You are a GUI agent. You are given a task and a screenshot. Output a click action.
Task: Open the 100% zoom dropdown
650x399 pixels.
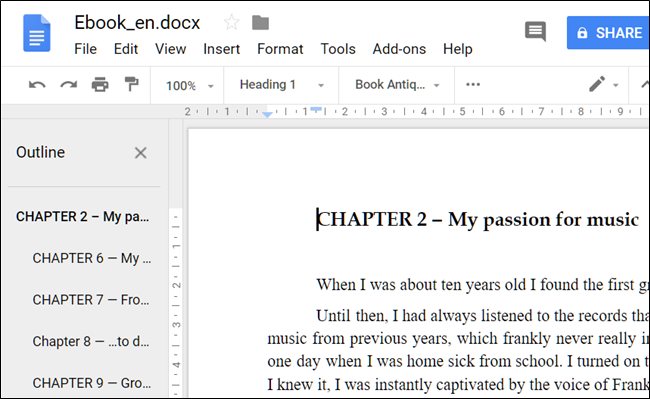tap(189, 86)
